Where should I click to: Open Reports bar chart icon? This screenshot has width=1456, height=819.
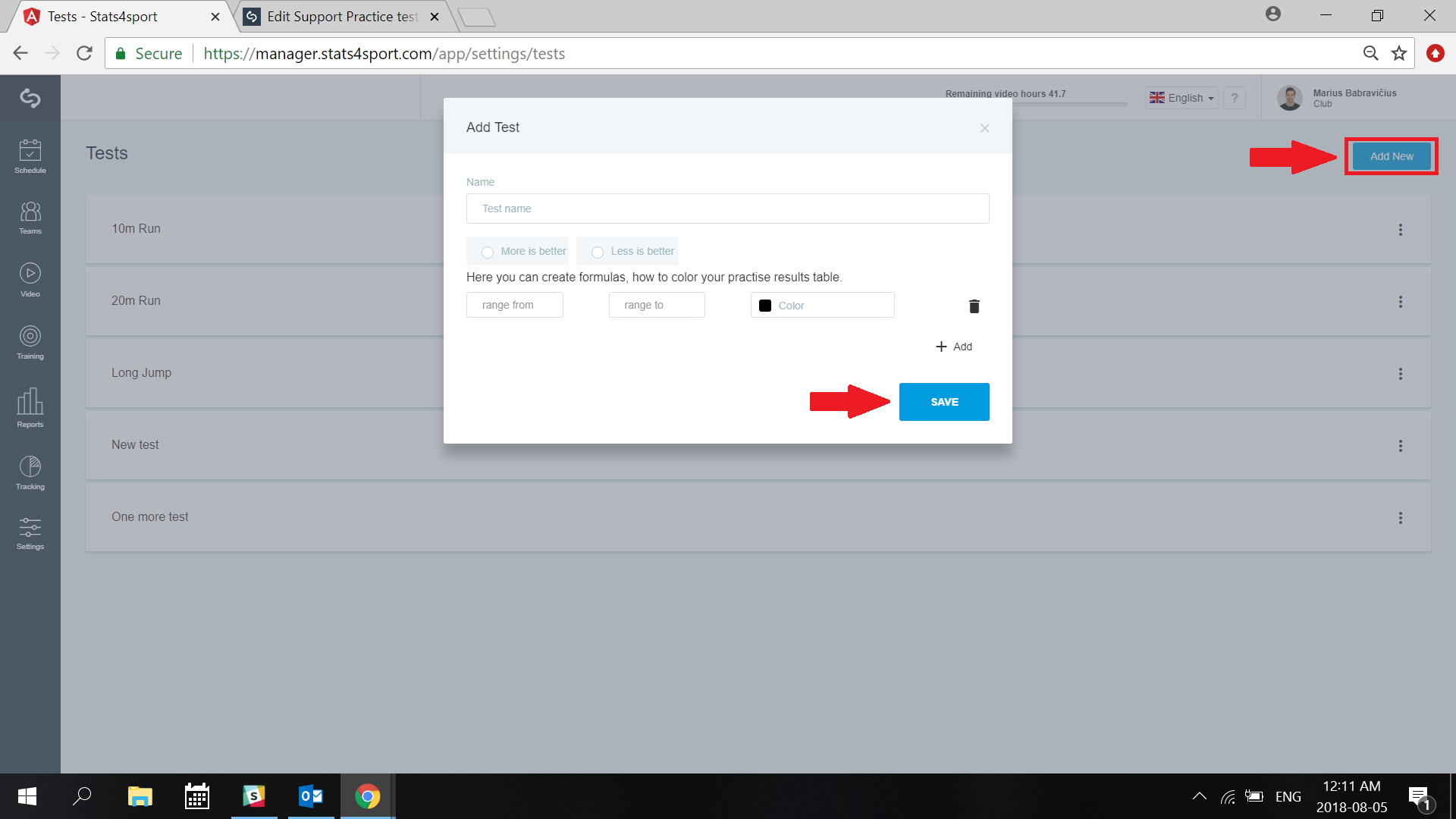(x=30, y=408)
